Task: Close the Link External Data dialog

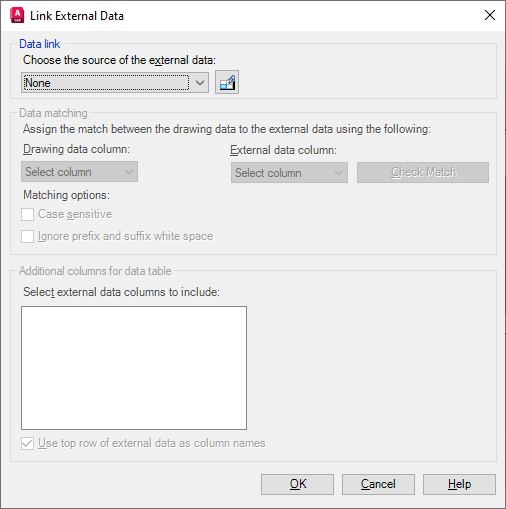Action: (x=490, y=15)
